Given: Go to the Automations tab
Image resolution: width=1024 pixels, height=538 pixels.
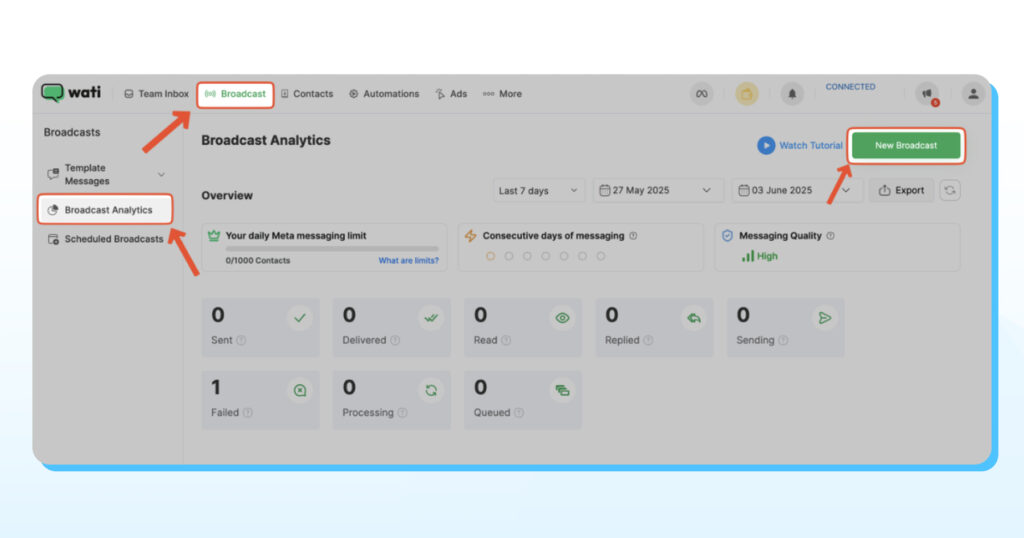Looking at the screenshot, I should [384, 94].
